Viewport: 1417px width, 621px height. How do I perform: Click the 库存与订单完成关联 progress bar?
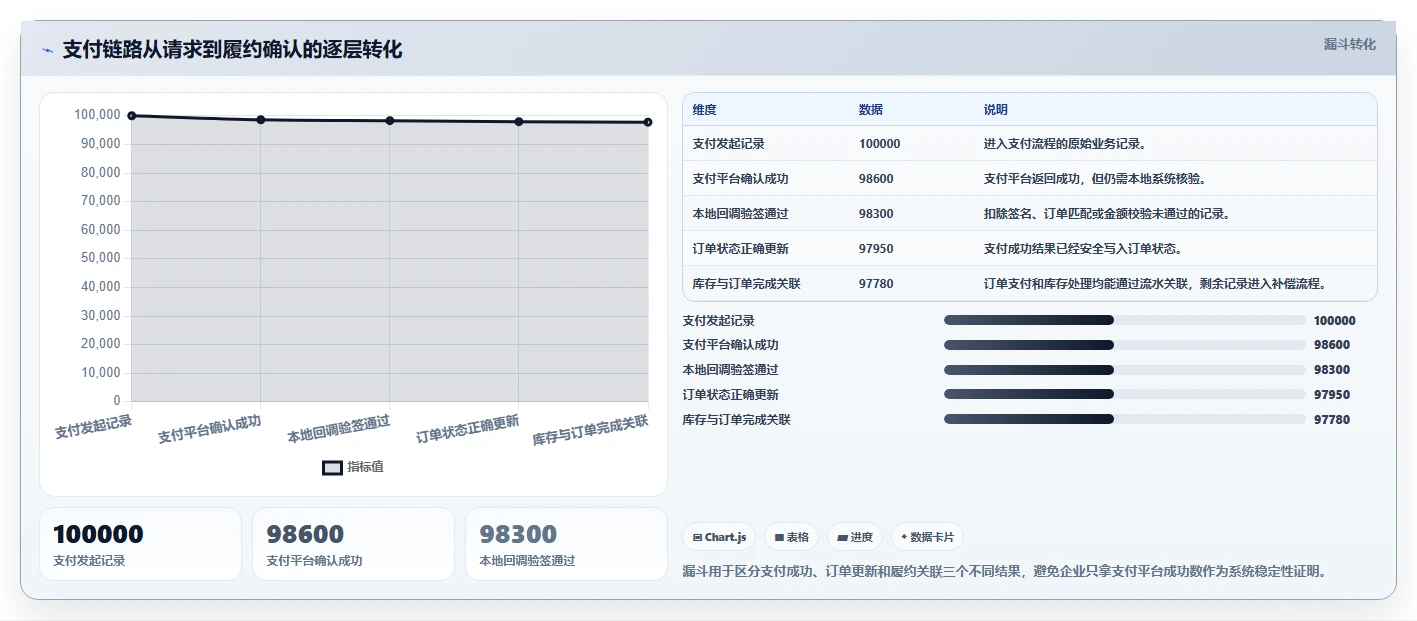1125,419
